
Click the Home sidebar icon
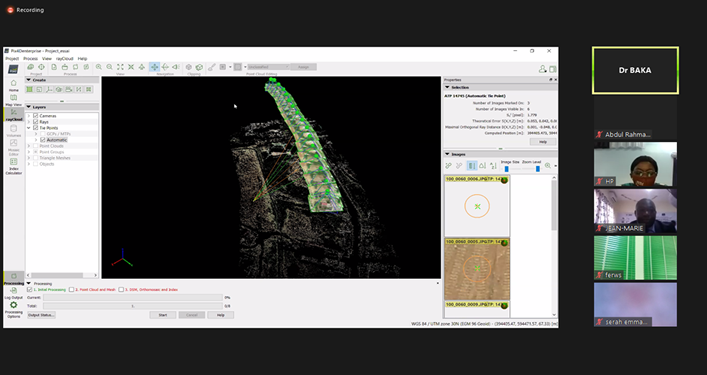pos(14,85)
